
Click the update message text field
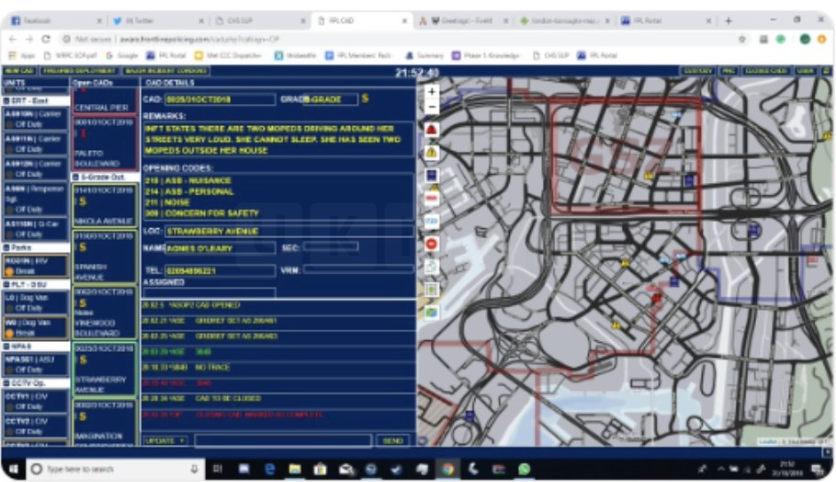[283, 441]
